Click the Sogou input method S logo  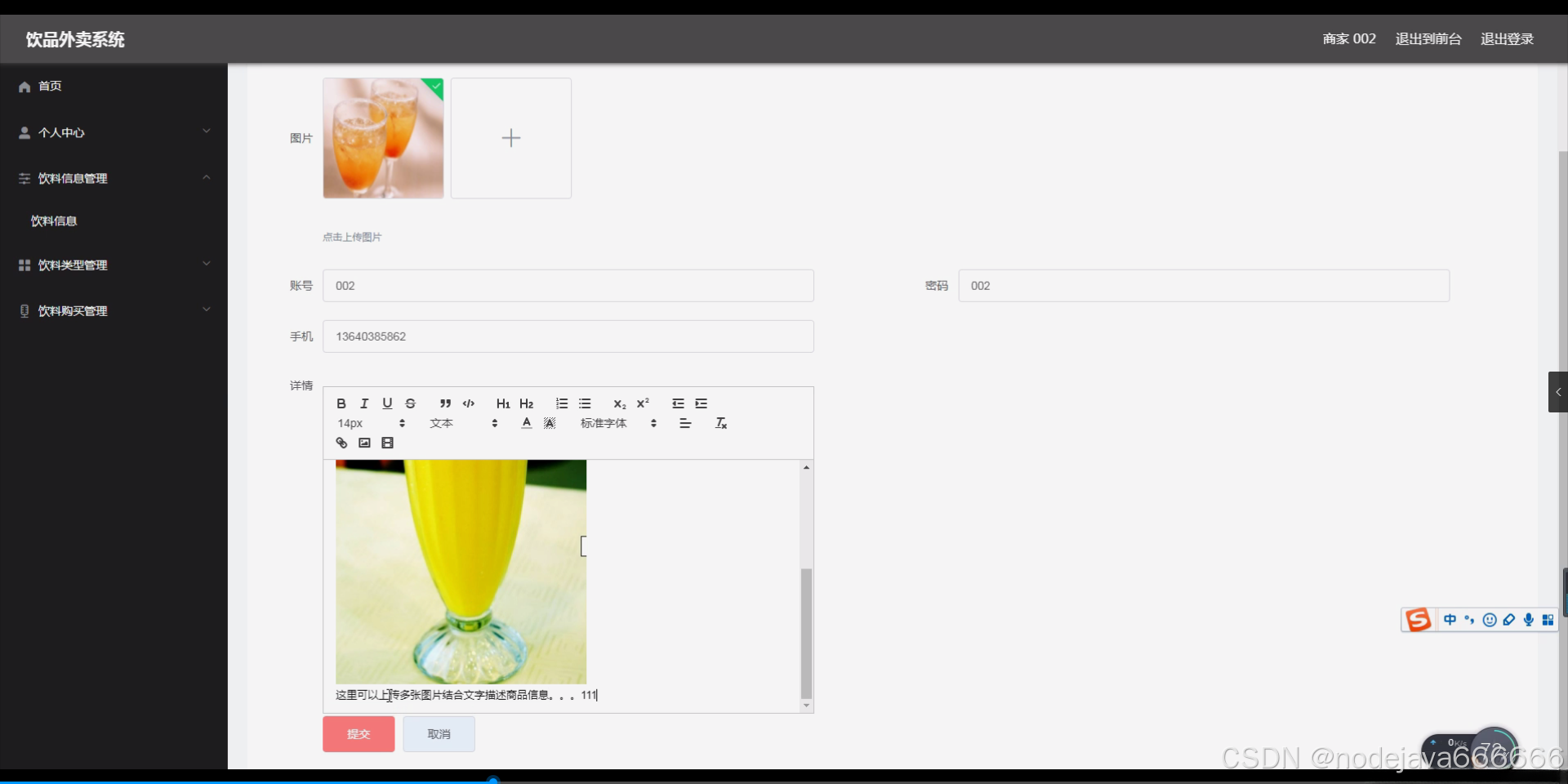[x=1419, y=620]
